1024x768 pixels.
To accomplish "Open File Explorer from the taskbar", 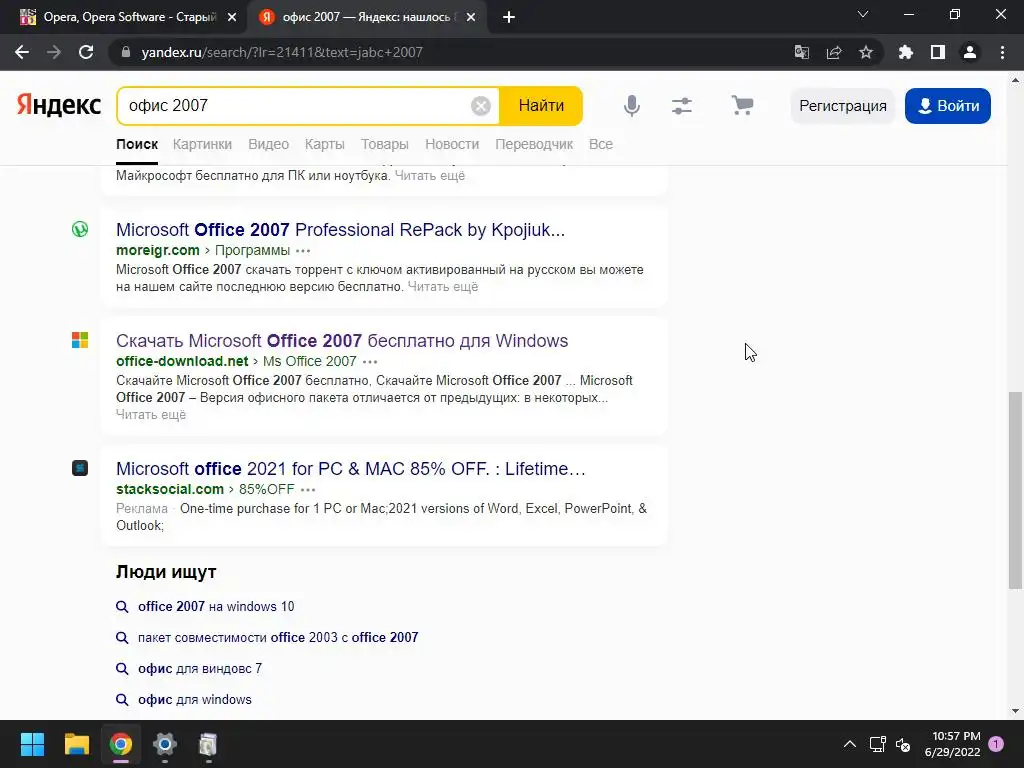I will coord(76,744).
